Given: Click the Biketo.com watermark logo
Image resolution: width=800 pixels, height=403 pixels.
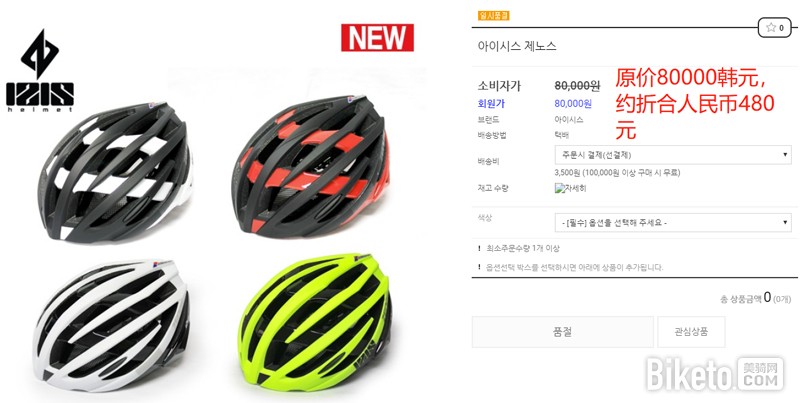Looking at the screenshot, I should click(x=715, y=374).
